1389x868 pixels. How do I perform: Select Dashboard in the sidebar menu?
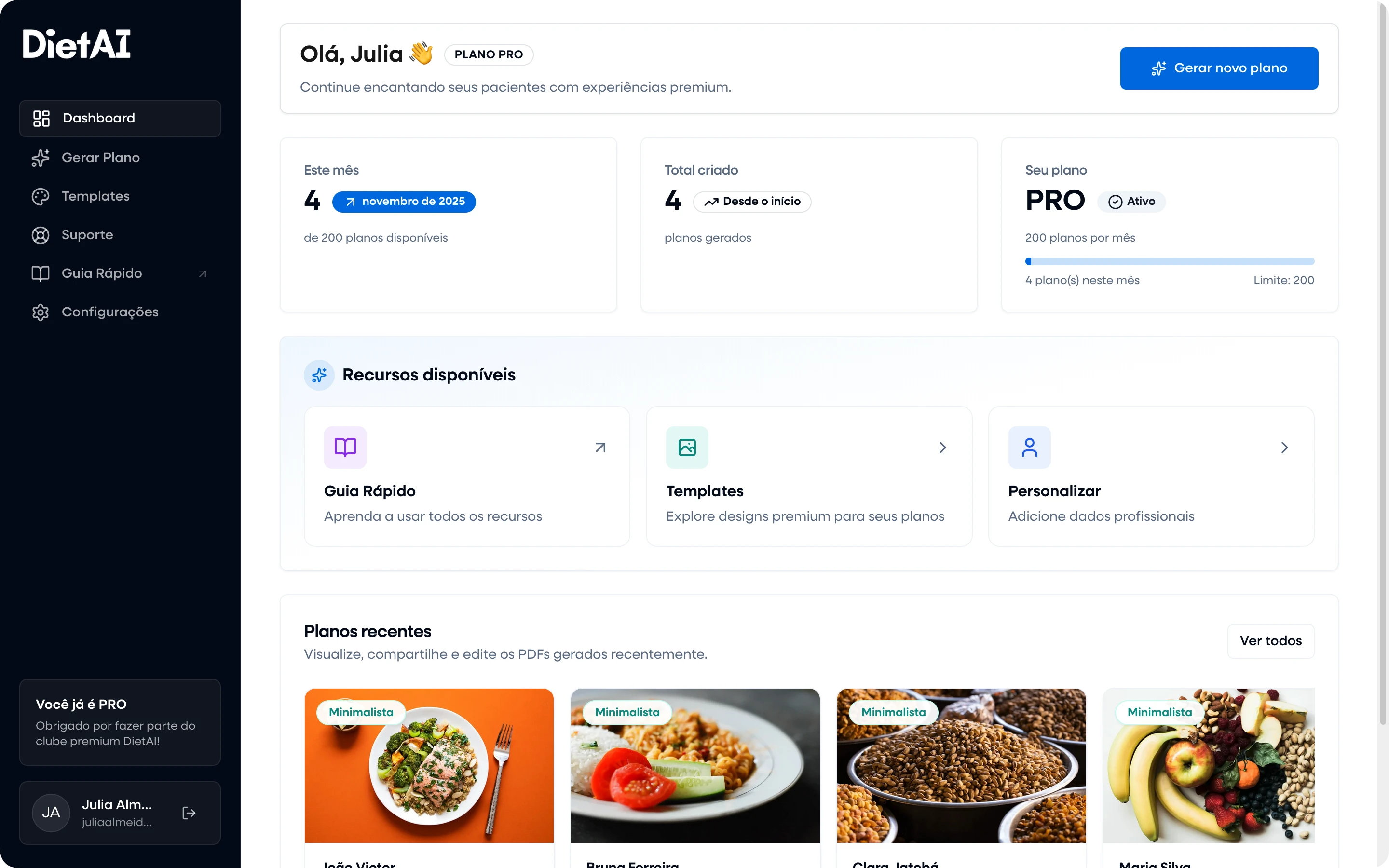(x=120, y=118)
